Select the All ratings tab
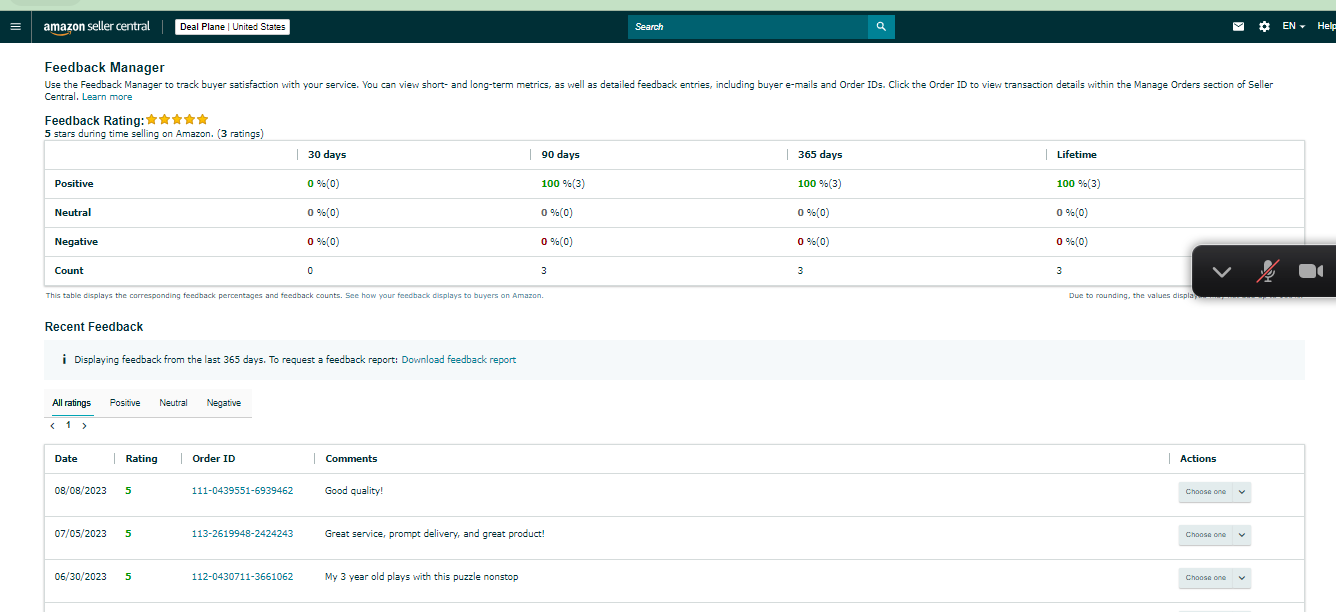The width and height of the screenshot is (1336, 612). pos(71,403)
